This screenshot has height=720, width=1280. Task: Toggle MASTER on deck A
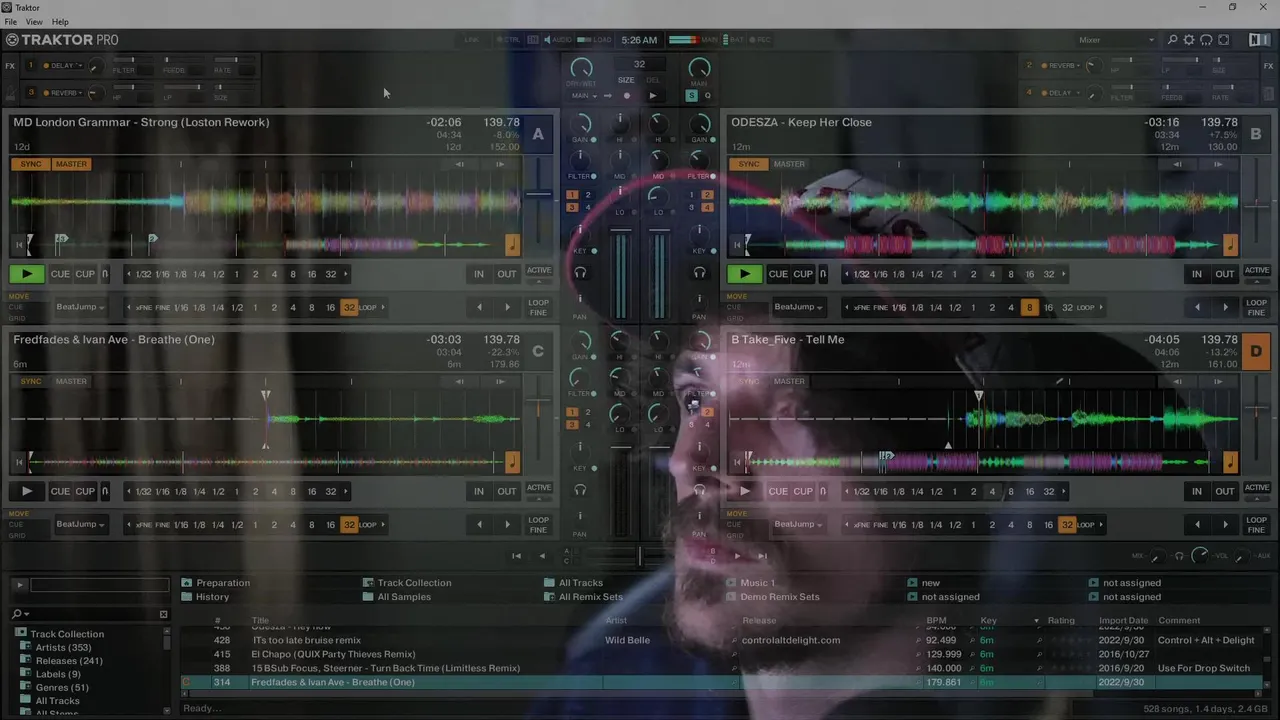71,164
